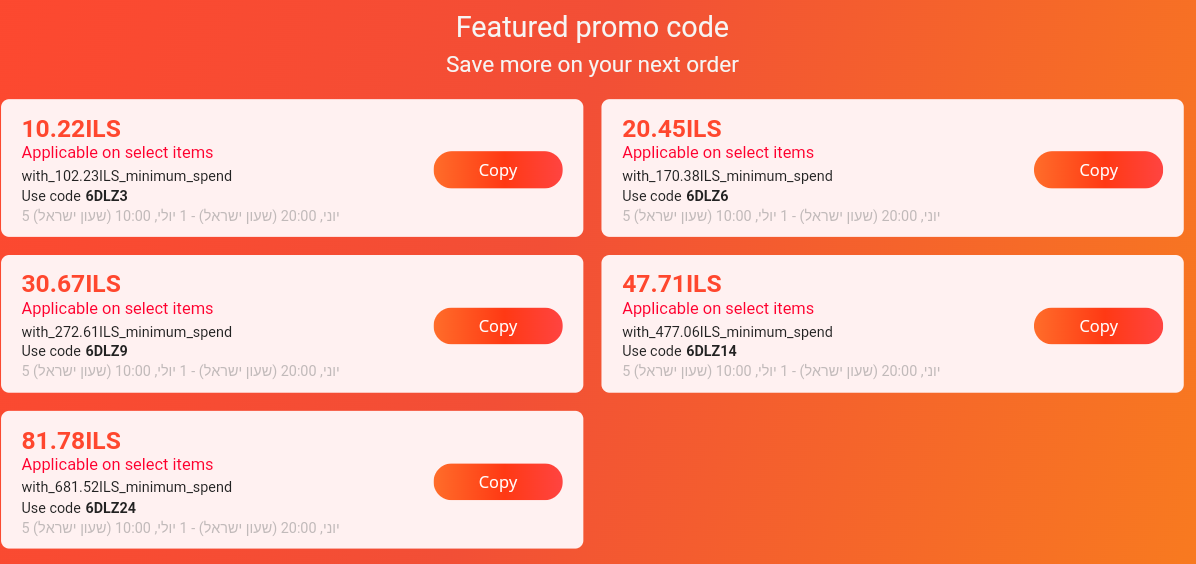Image resolution: width=1196 pixels, height=564 pixels.
Task: Click the 477.06ILS minimum spend text
Action: click(x=727, y=332)
